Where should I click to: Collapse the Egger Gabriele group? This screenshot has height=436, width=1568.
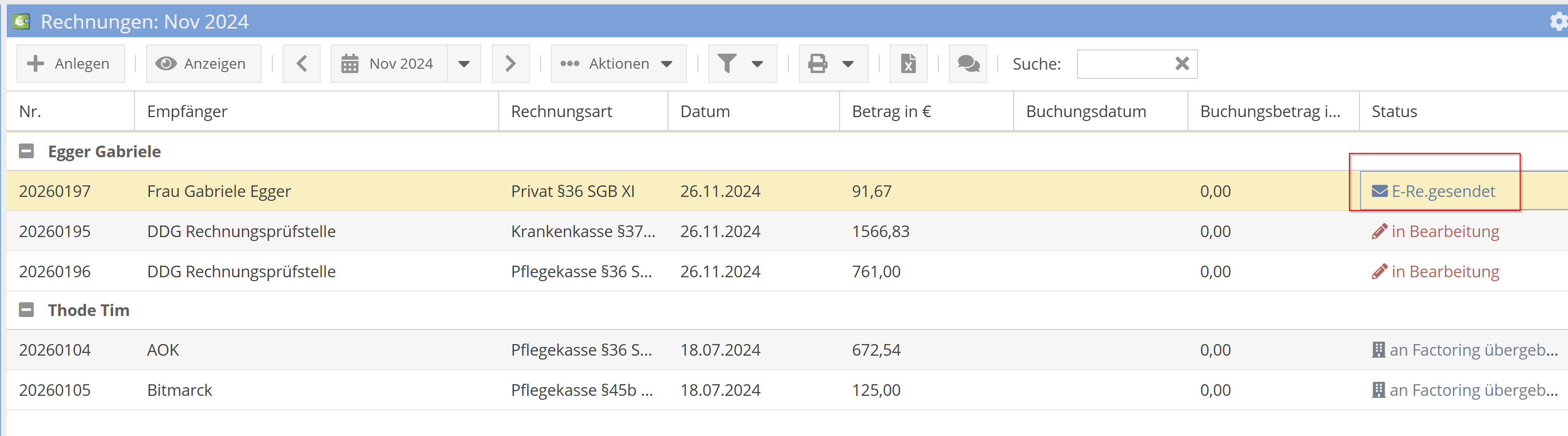pyautogui.click(x=26, y=151)
